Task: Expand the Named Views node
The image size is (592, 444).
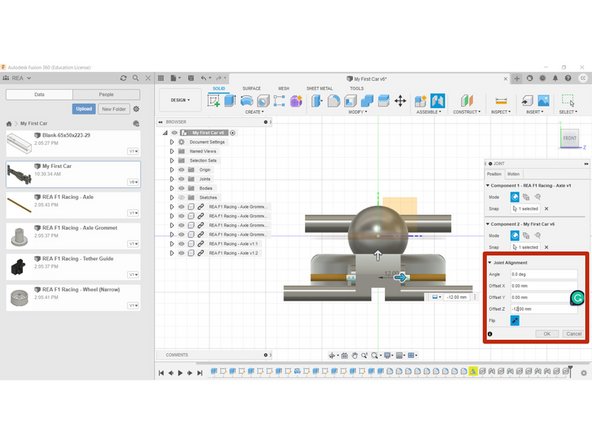Action: 172,151
